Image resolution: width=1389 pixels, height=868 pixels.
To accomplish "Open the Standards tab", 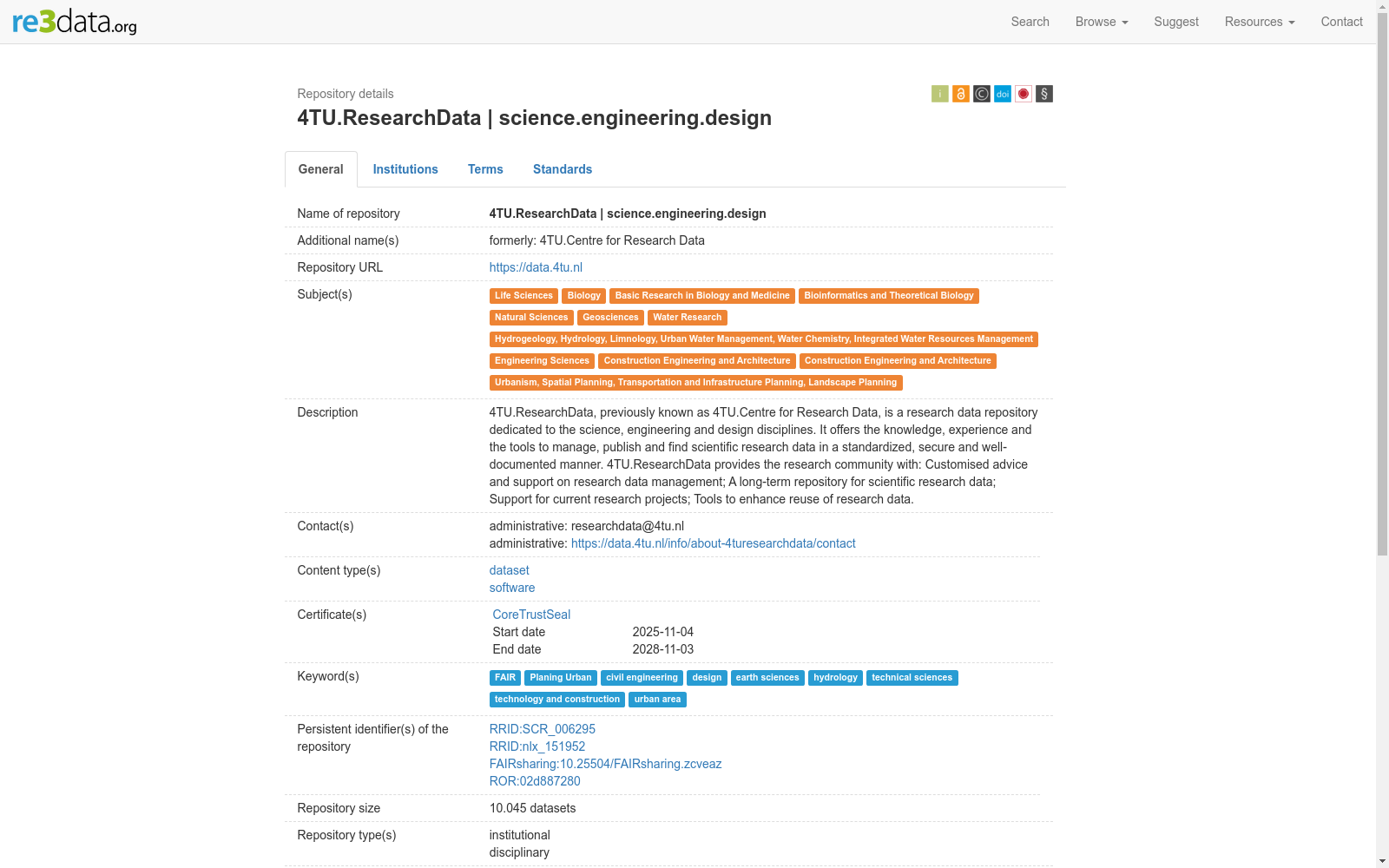I will (563, 169).
